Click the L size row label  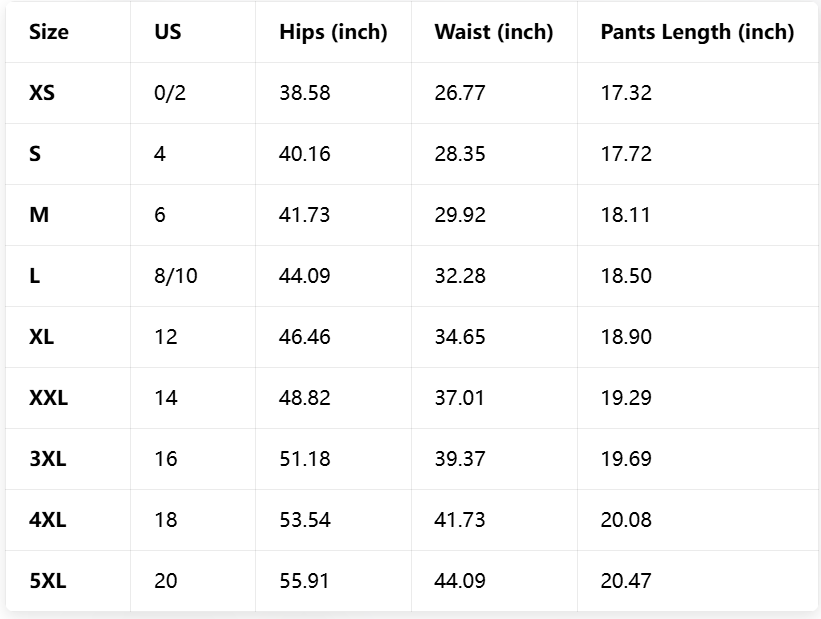[x=35, y=276]
